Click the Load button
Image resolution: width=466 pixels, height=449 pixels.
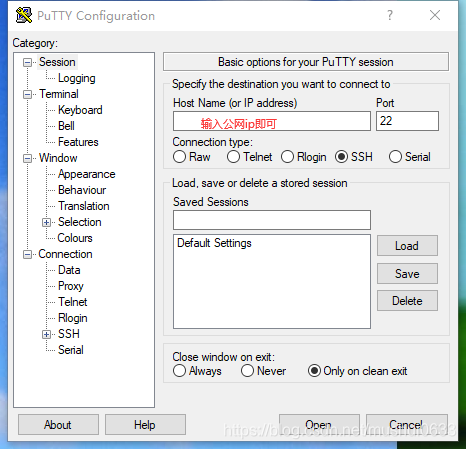pyautogui.click(x=407, y=246)
